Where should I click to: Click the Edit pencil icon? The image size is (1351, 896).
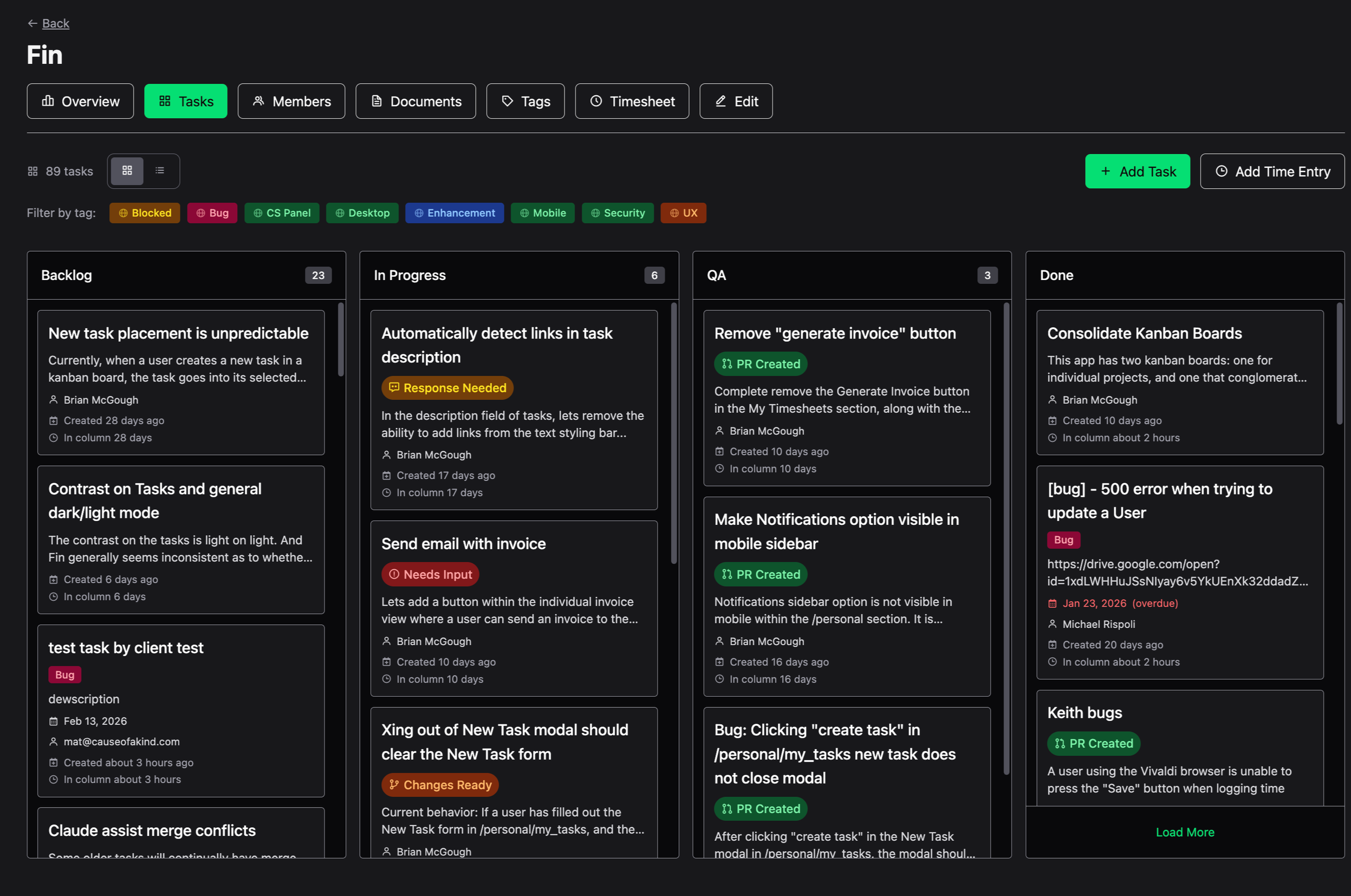[x=721, y=101]
